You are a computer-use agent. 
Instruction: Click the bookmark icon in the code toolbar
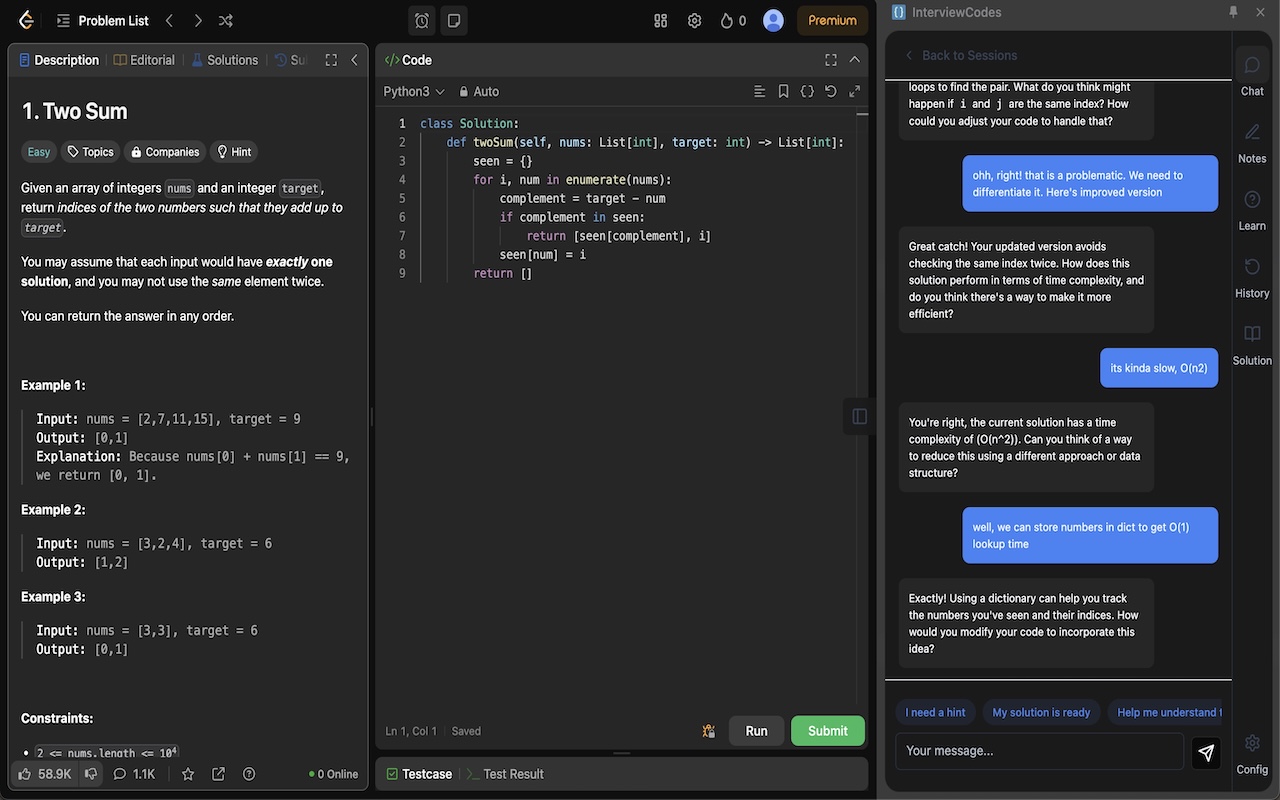pos(783,91)
